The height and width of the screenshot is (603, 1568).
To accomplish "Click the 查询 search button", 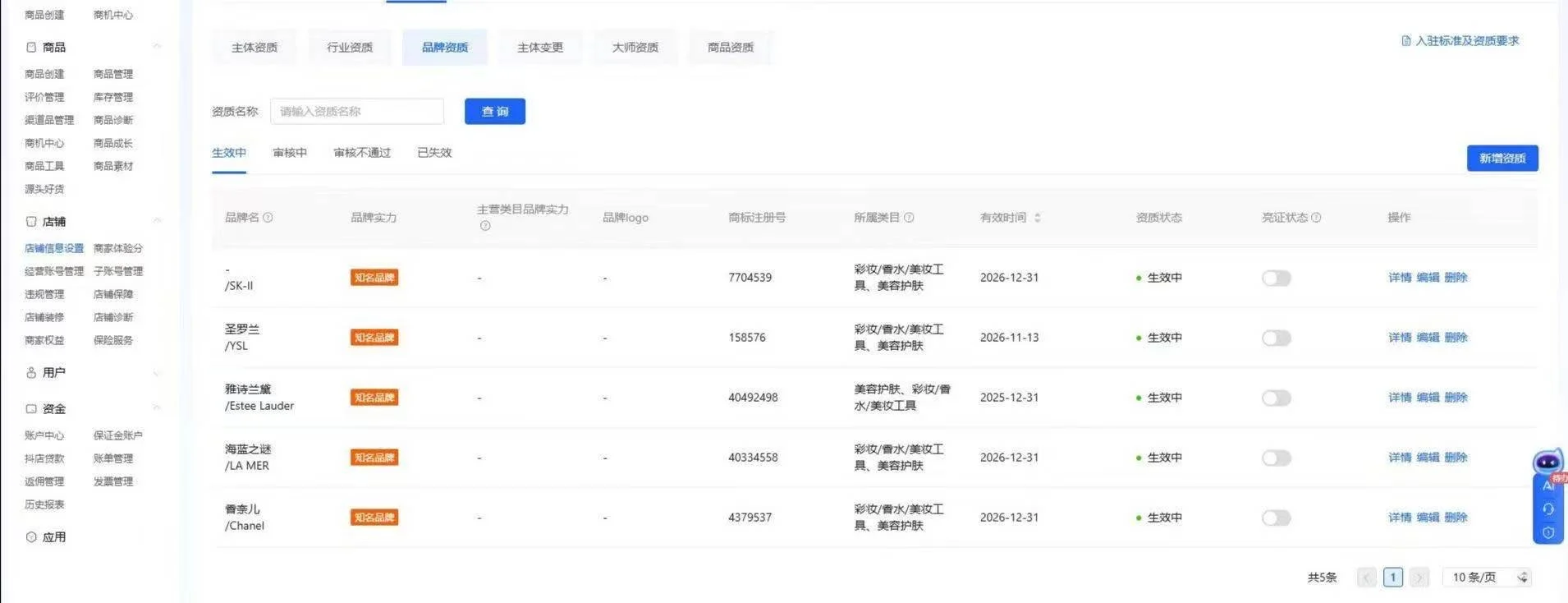I will click(495, 112).
